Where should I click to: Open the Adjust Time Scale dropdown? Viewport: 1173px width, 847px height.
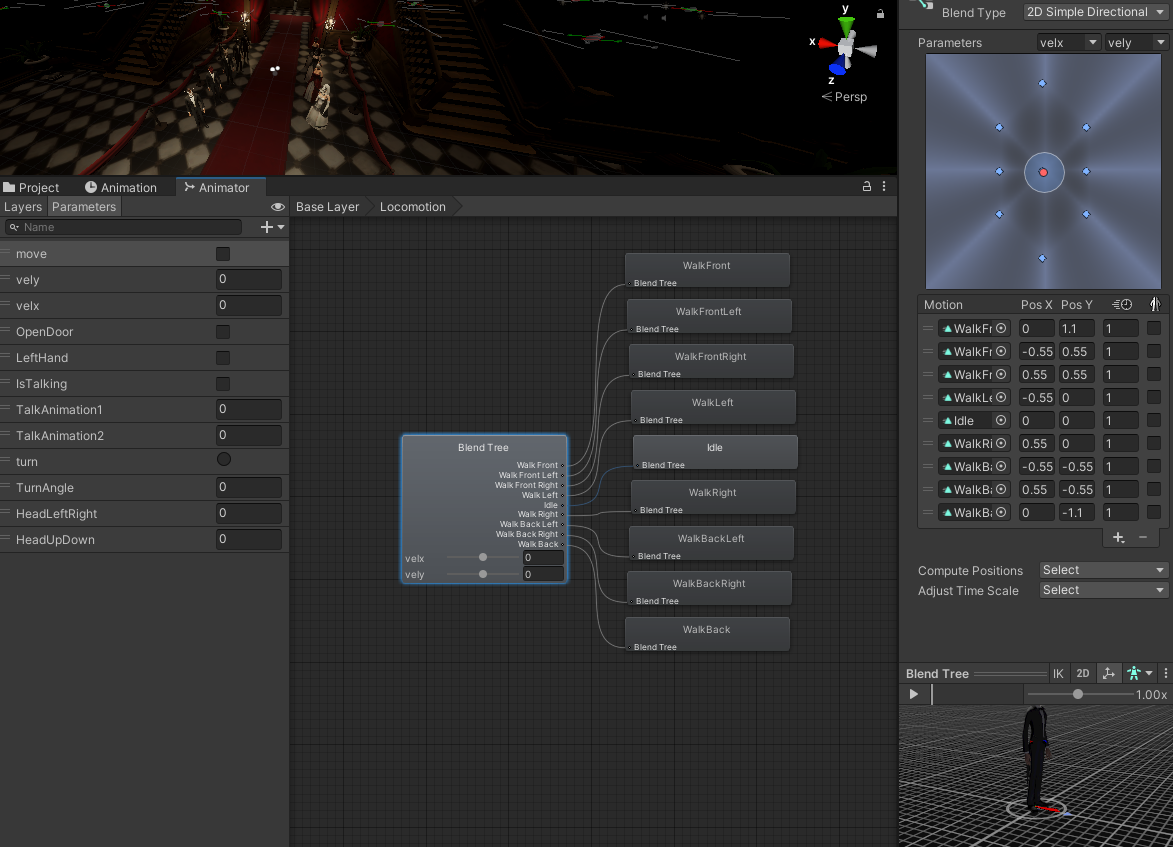pos(1103,590)
